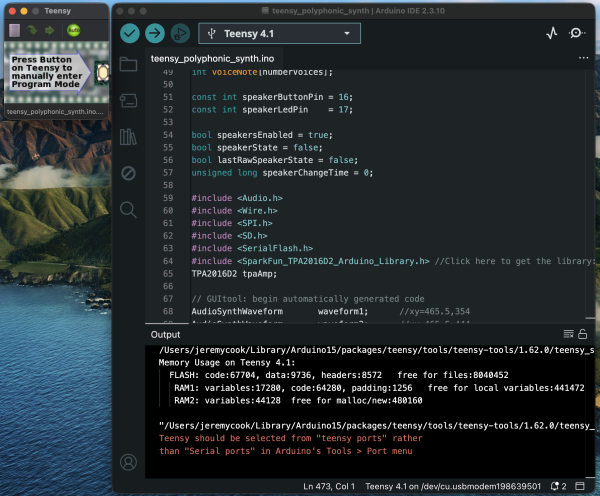Click line number 54 in gutter

[x=168, y=135]
